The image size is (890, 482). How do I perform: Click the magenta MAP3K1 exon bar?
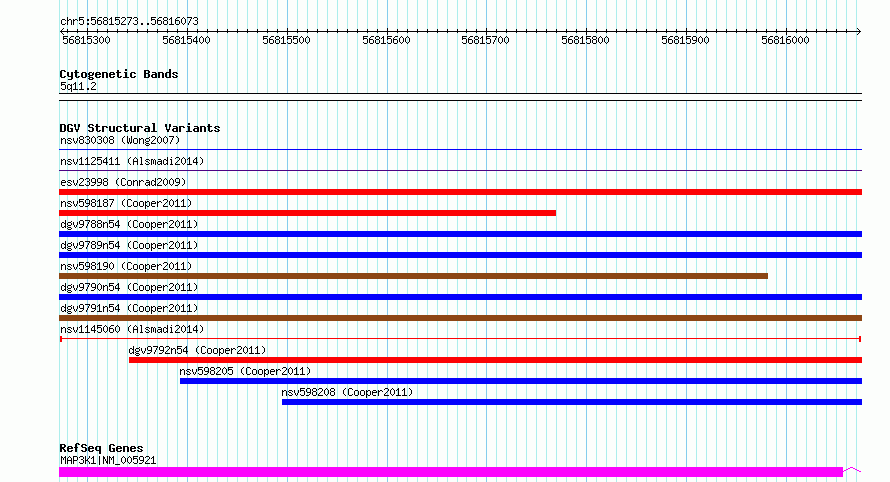(x=451, y=472)
